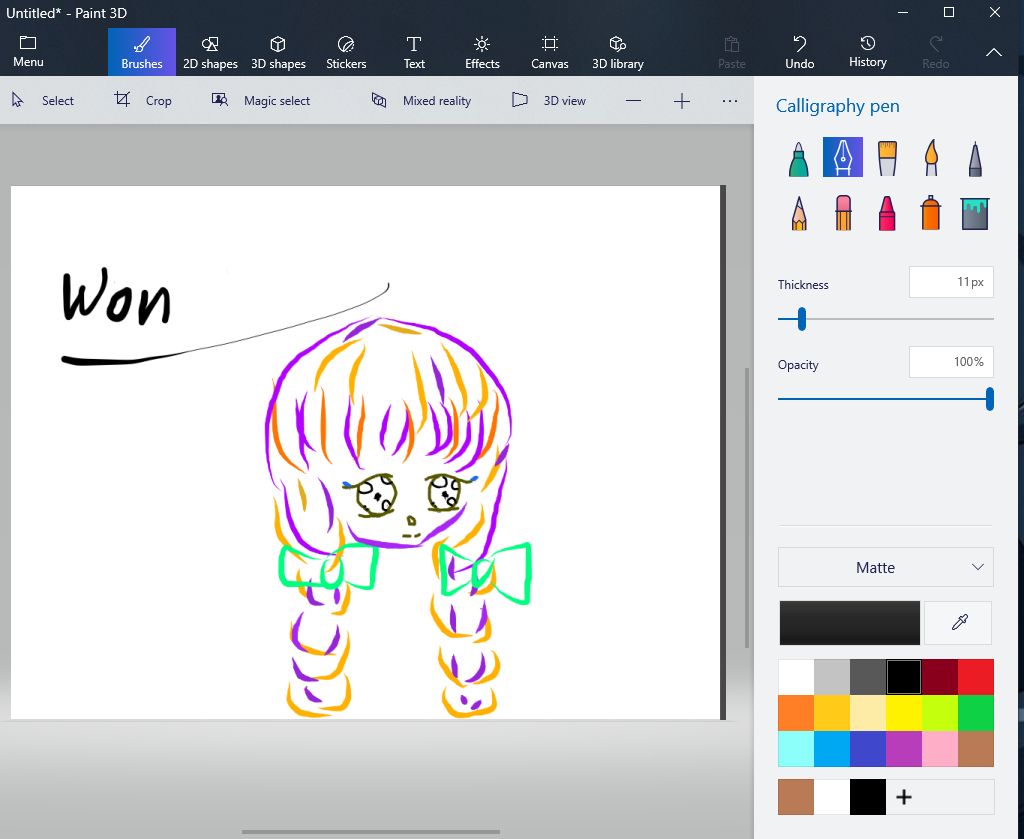Click the Thickness slider handle

[801, 319]
